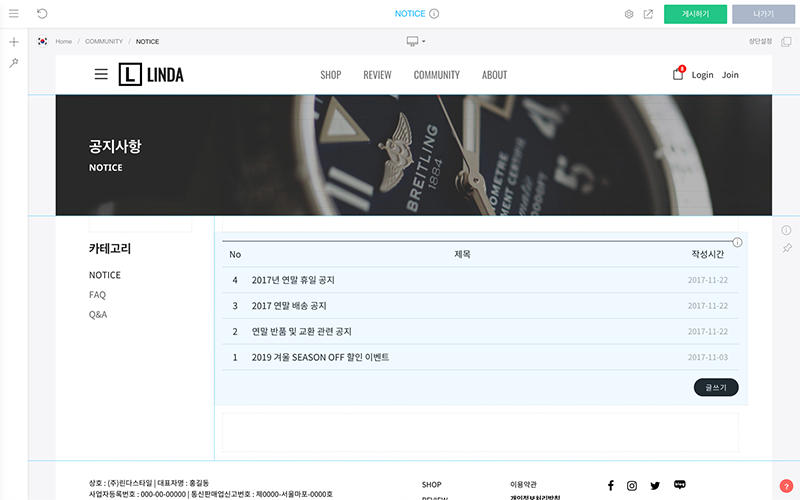Click the 공지사항 banner heading
800x500 pixels.
(x=115, y=146)
